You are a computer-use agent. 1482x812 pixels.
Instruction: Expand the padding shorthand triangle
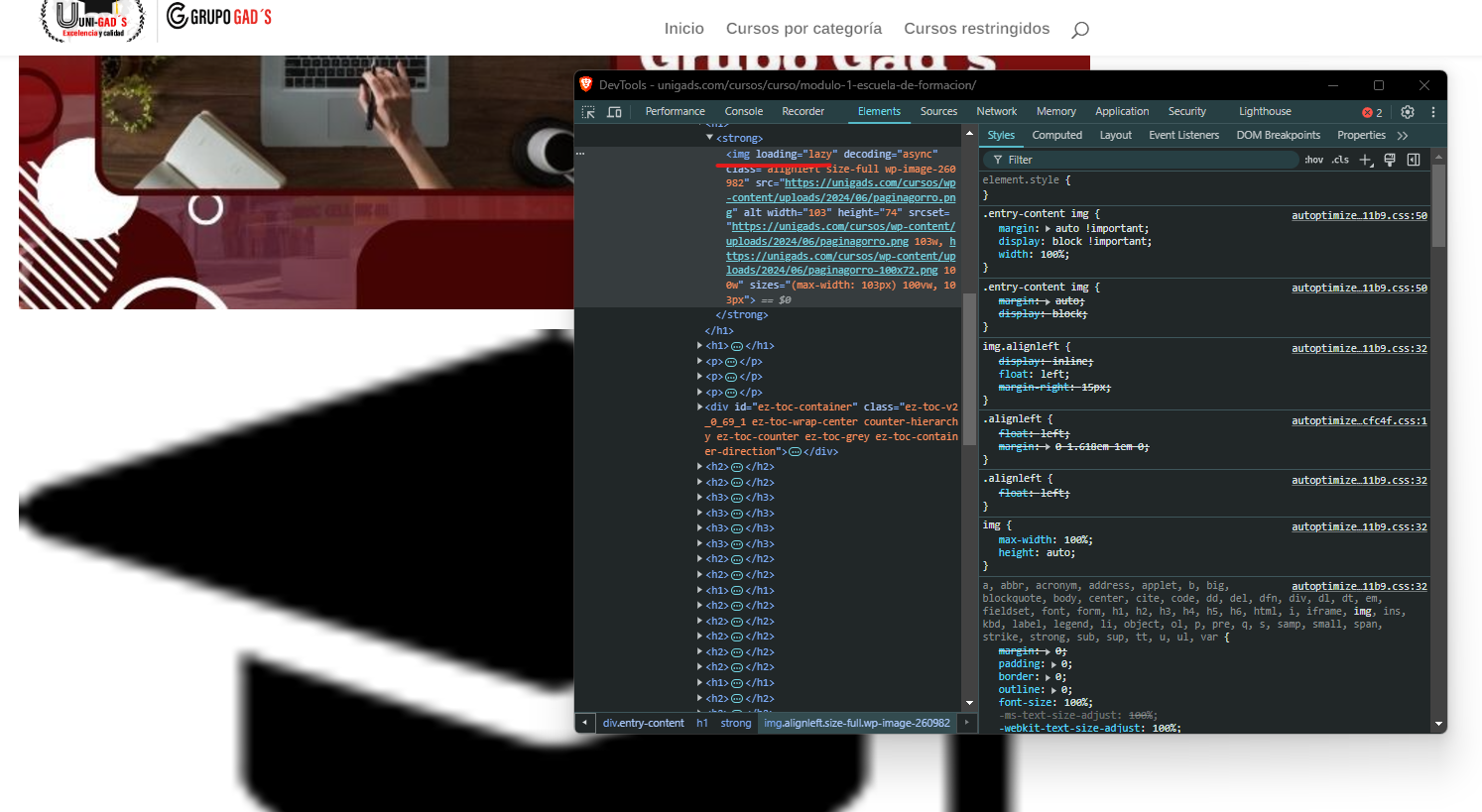coord(1053,664)
